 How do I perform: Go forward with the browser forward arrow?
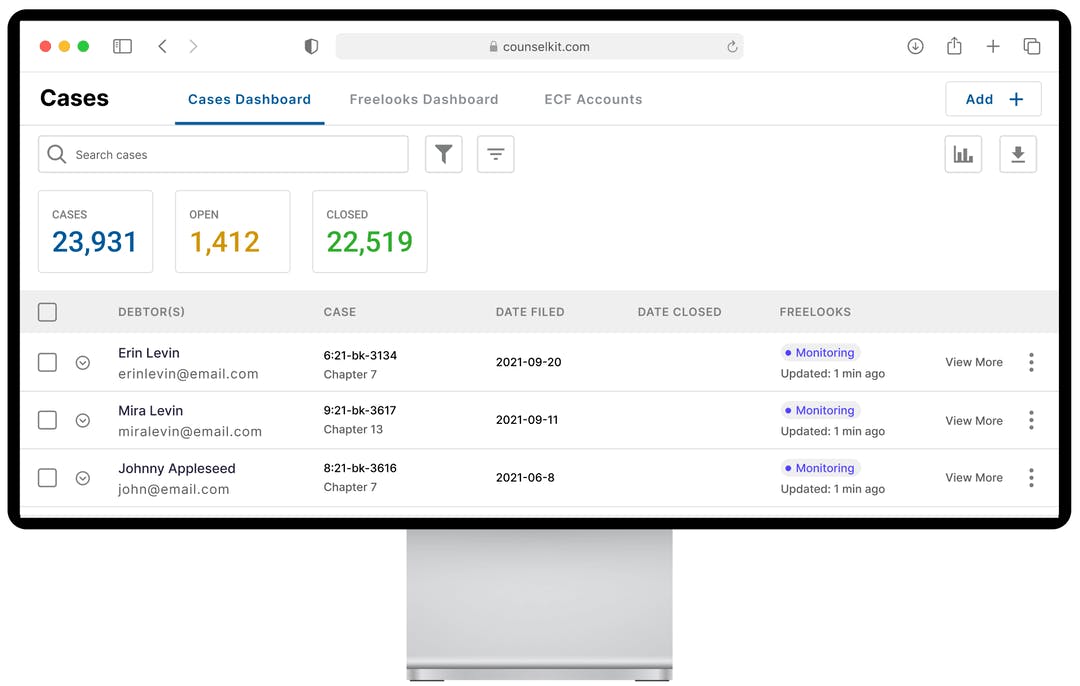click(x=194, y=46)
